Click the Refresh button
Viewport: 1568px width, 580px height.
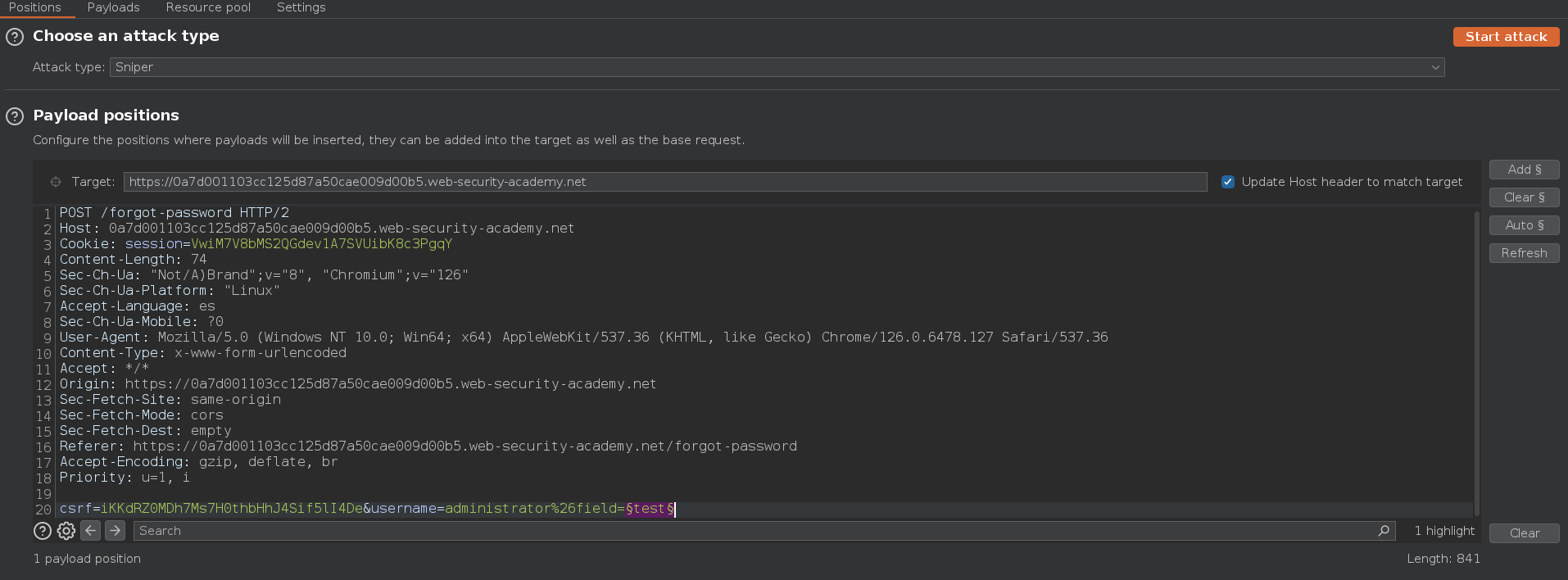(x=1524, y=253)
